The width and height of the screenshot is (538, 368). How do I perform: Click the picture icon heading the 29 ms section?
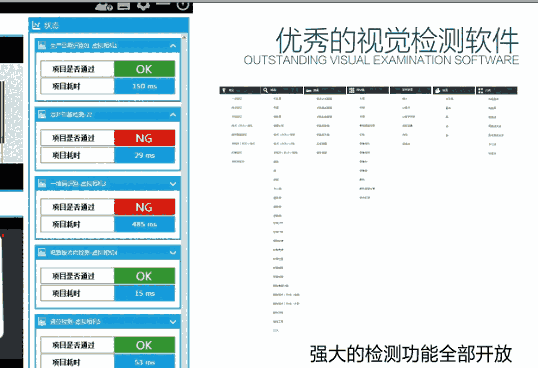coord(42,114)
